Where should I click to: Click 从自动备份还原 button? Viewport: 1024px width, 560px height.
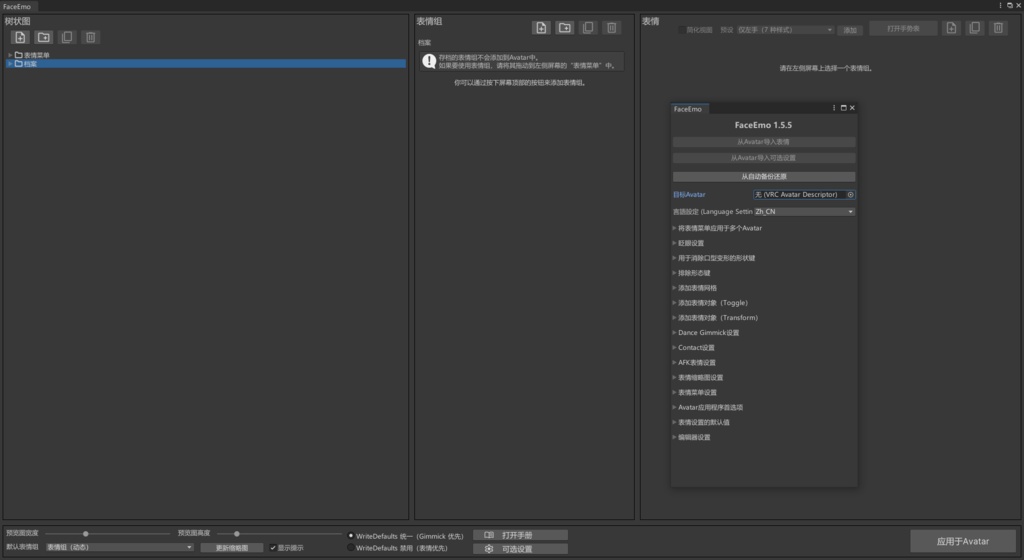(764, 177)
